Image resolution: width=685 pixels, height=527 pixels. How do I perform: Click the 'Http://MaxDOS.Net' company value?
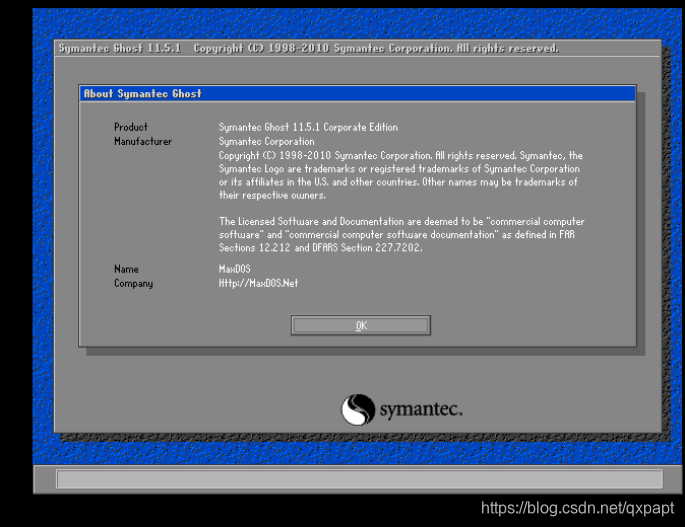(x=258, y=283)
